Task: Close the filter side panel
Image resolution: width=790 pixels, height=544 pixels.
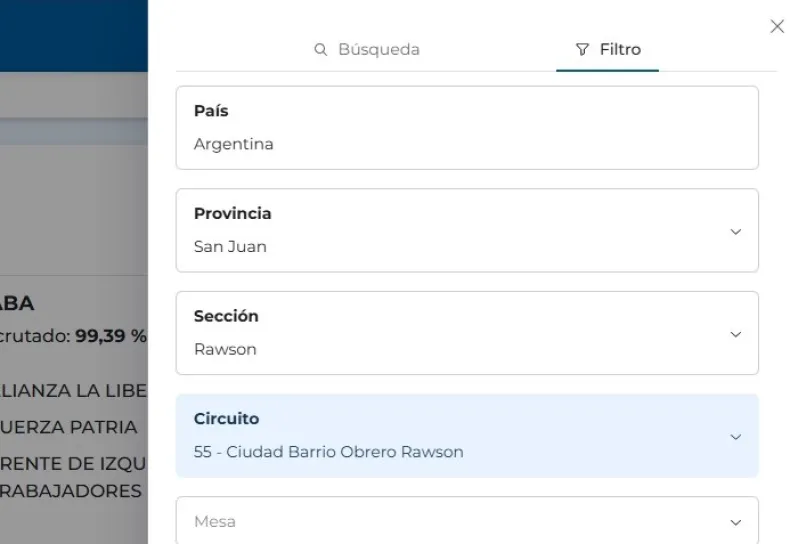Action: coord(777,27)
